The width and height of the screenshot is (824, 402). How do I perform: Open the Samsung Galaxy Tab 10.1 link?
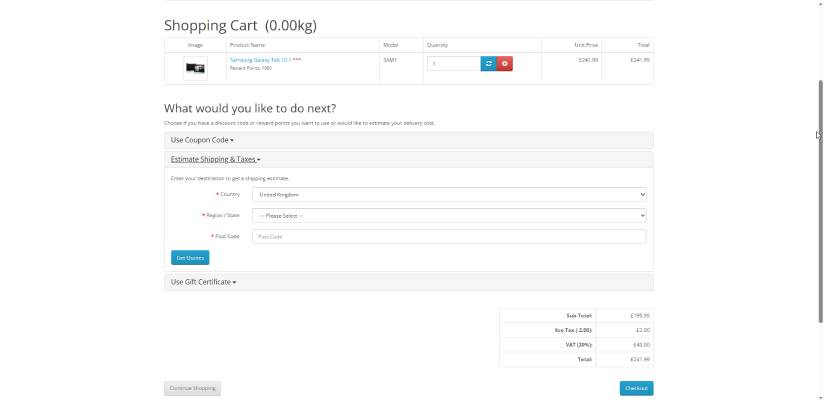(260, 60)
